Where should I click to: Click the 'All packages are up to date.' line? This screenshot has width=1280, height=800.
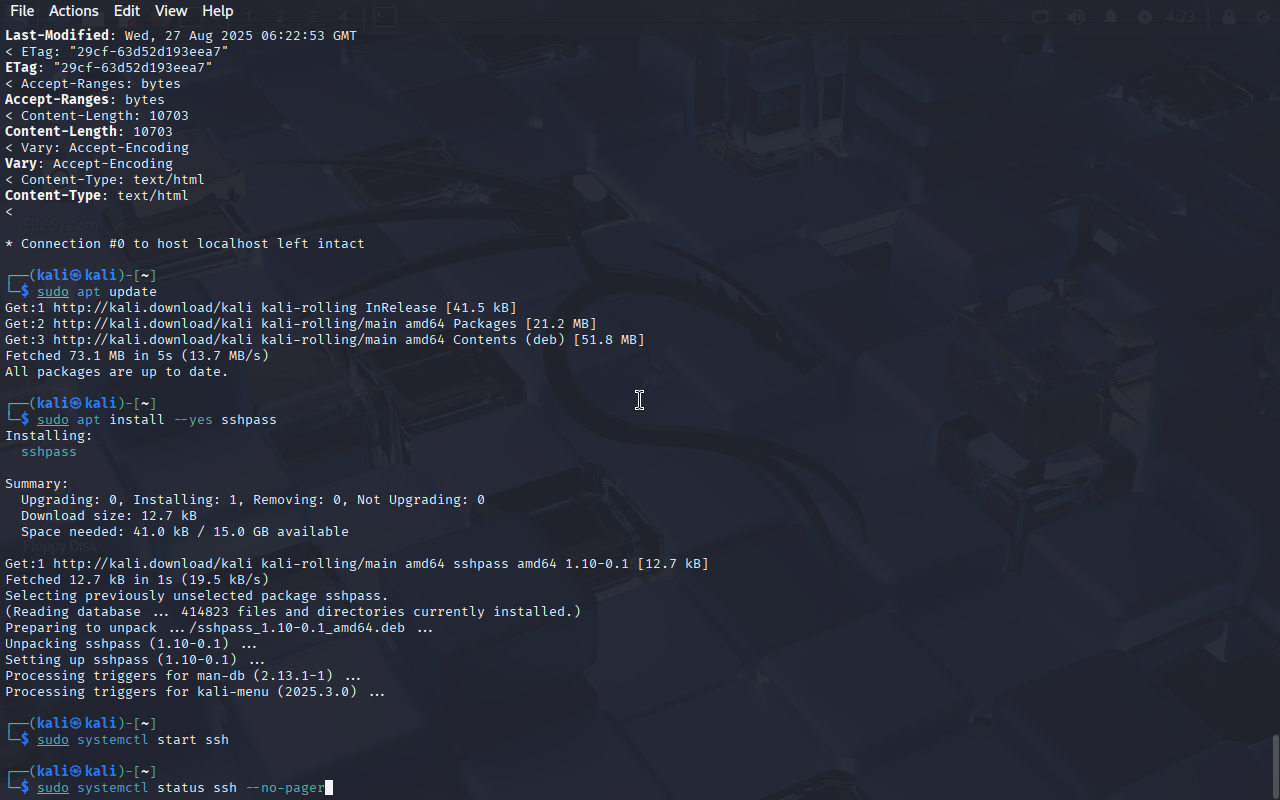pyautogui.click(x=117, y=372)
